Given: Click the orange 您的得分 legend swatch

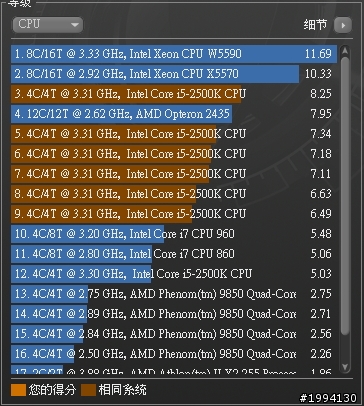Looking at the screenshot, I should coord(18,390).
